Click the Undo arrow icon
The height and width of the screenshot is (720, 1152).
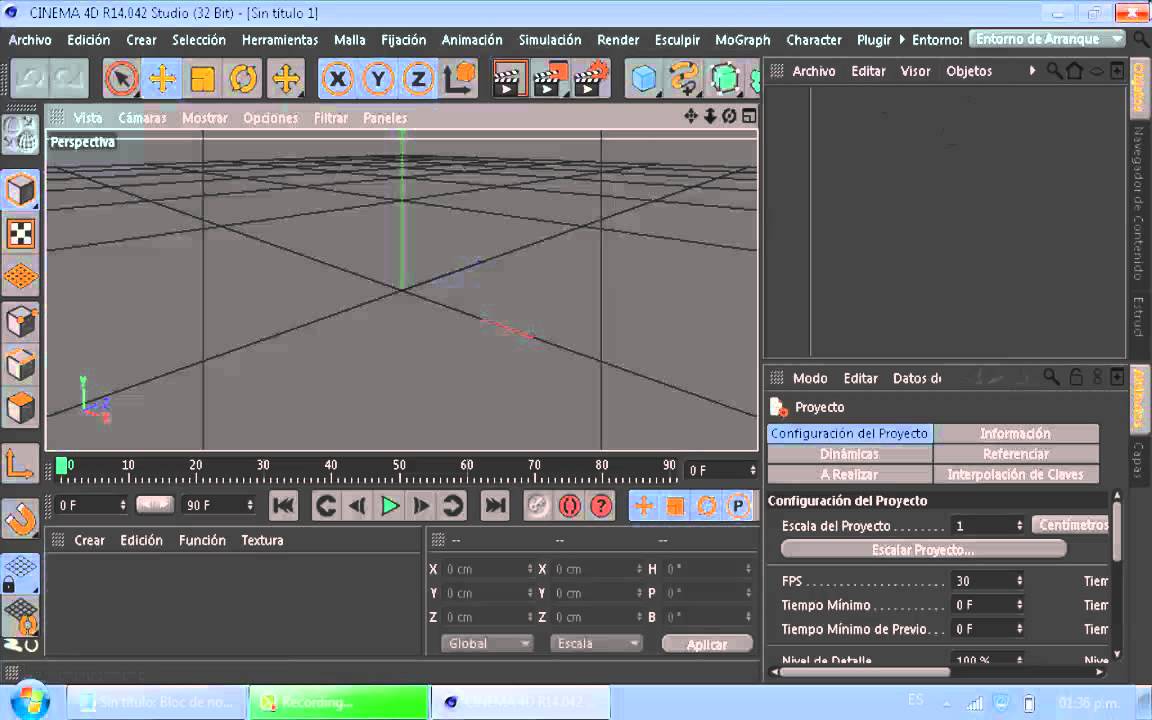[x=29, y=79]
